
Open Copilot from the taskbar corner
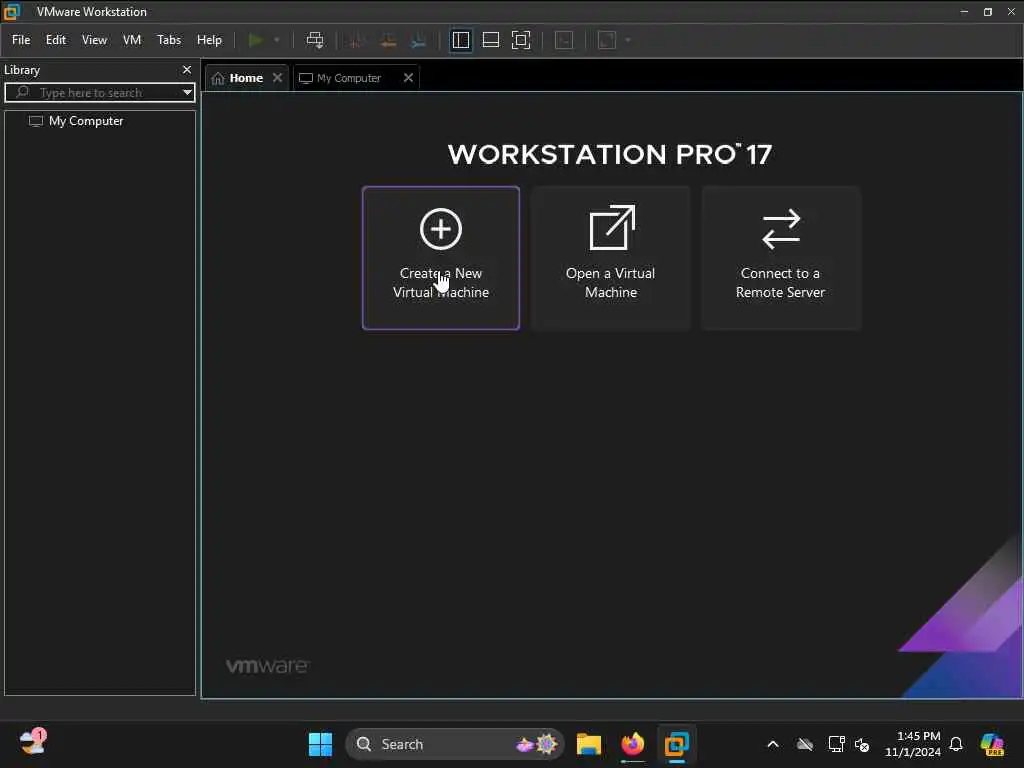point(992,744)
